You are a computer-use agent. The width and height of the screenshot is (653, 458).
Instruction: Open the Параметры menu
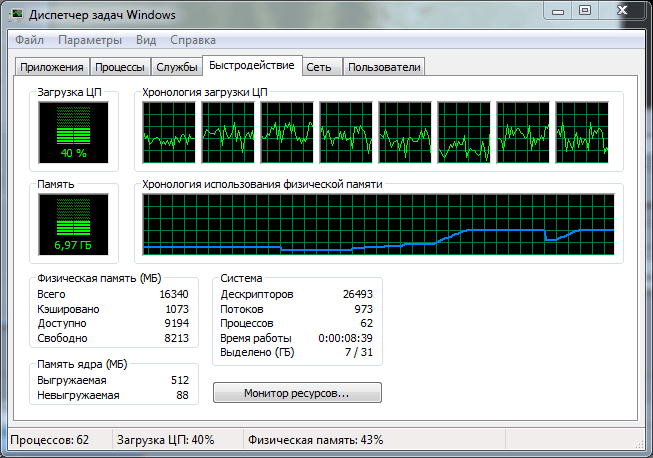coord(90,40)
